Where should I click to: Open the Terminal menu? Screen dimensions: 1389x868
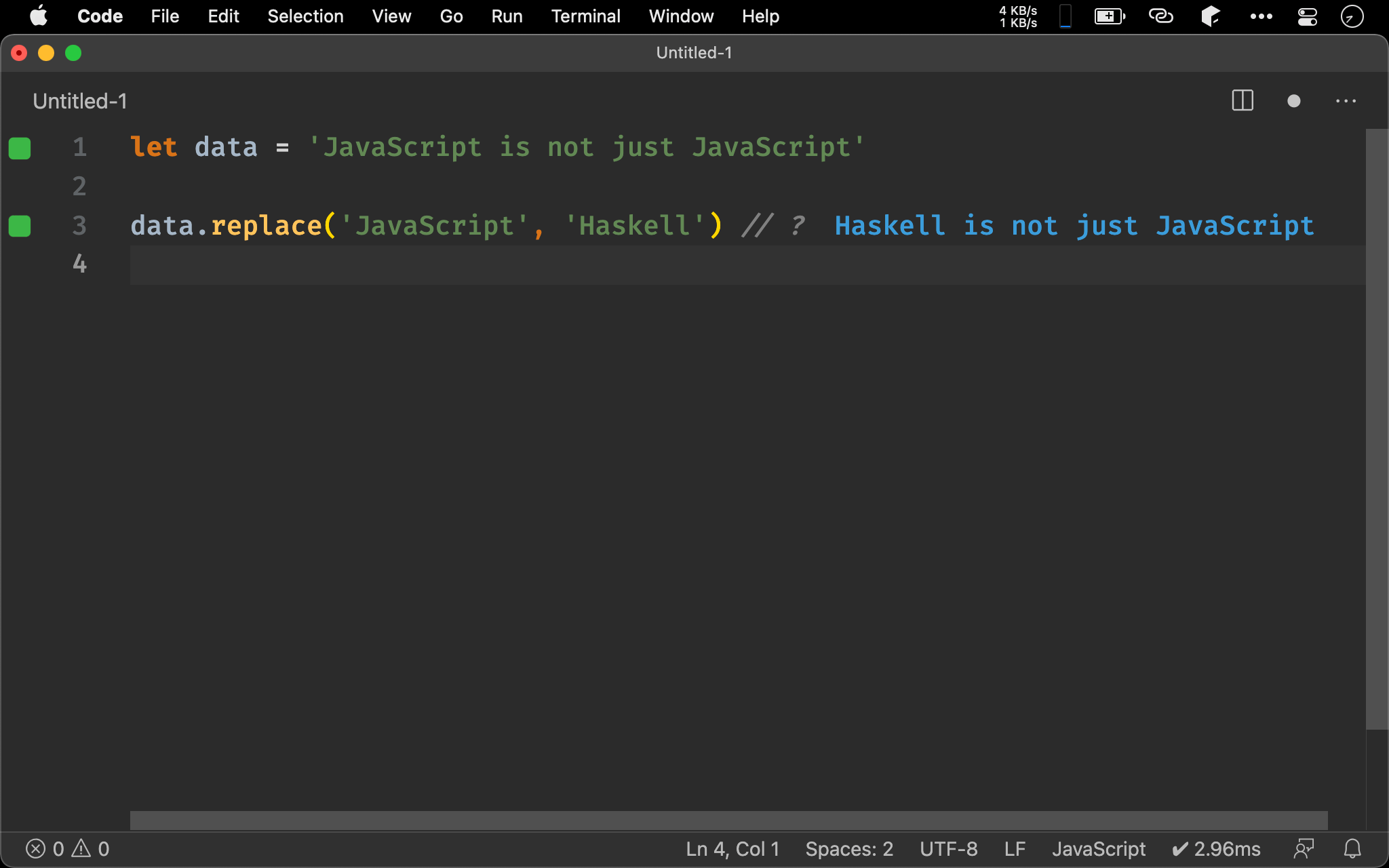(x=585, y=16)
